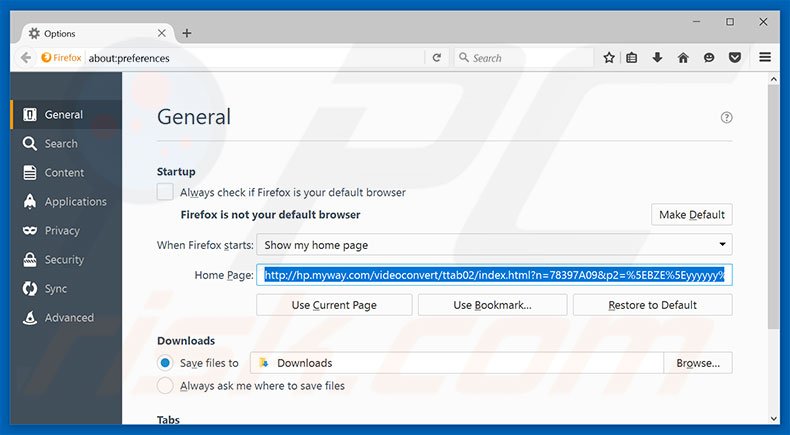Viewport: 790px width, 435px height.
Task: Click 'Firefox is not your default browser' text
Action: coord(271,215)
